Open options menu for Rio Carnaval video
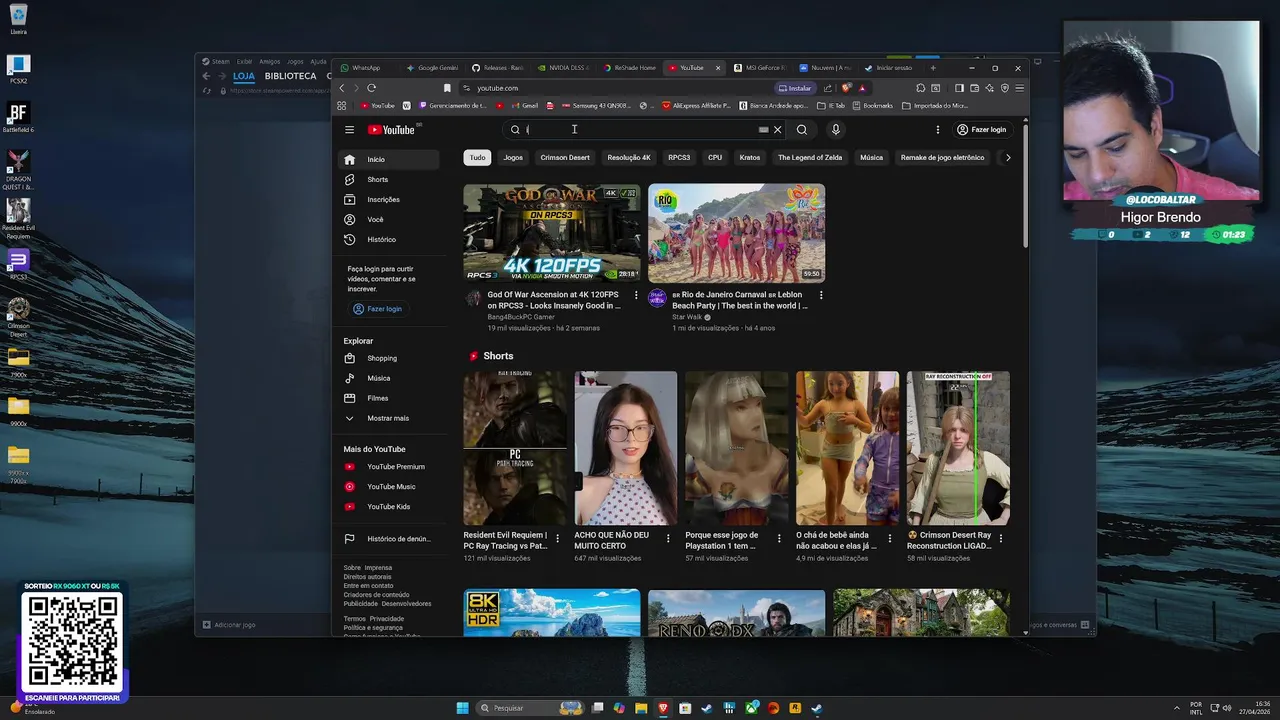The image size is (1280, 720). click(x=821, y=296)
